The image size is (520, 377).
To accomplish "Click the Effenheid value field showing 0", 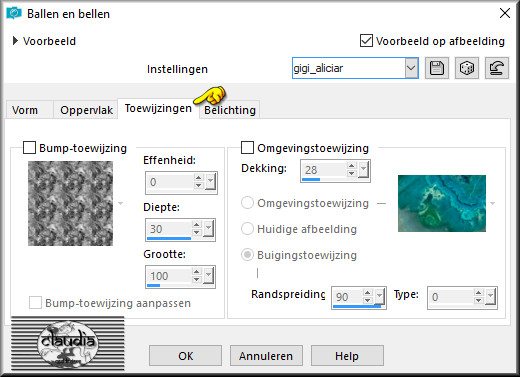I will (169, 182).
